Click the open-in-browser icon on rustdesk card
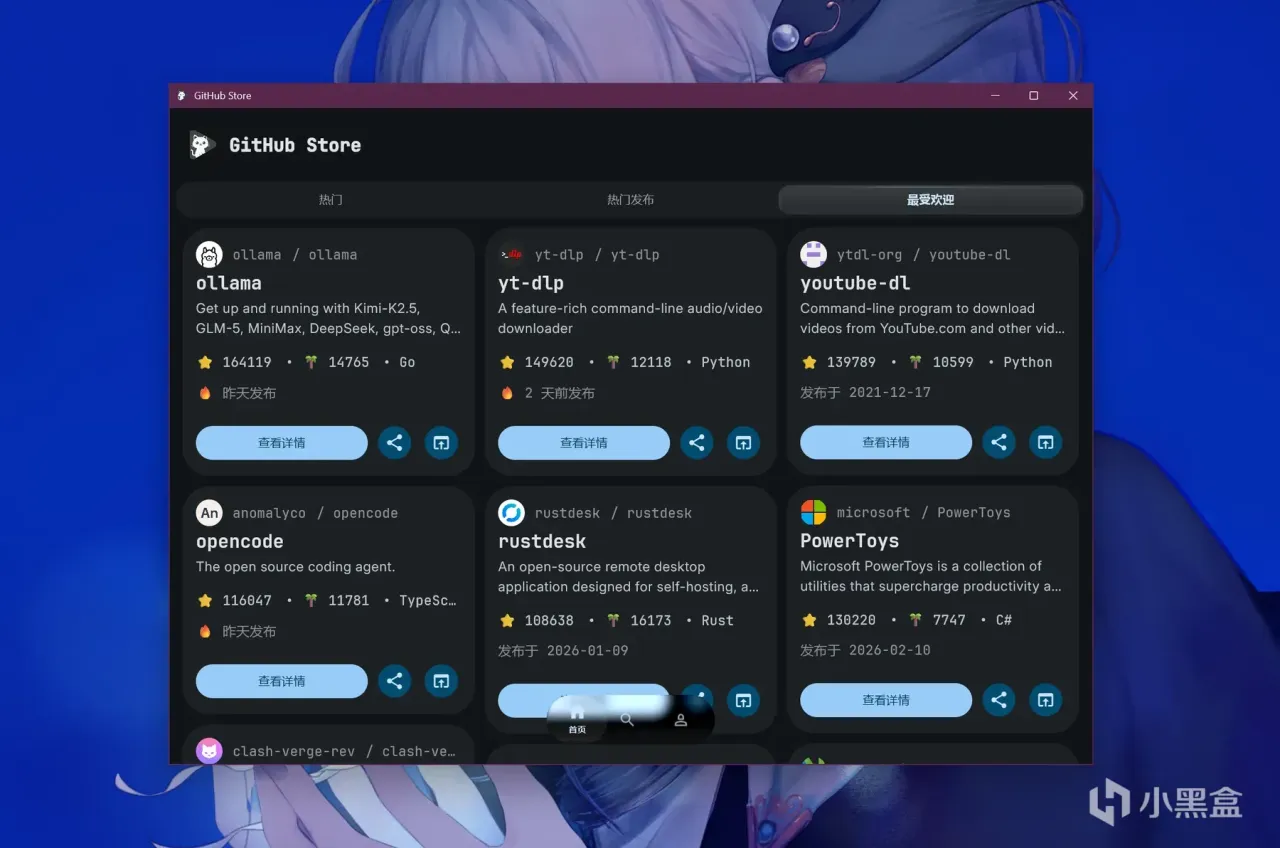This screenshot has width=1280, height=848. pyautogui.click(x=743, y=700)
